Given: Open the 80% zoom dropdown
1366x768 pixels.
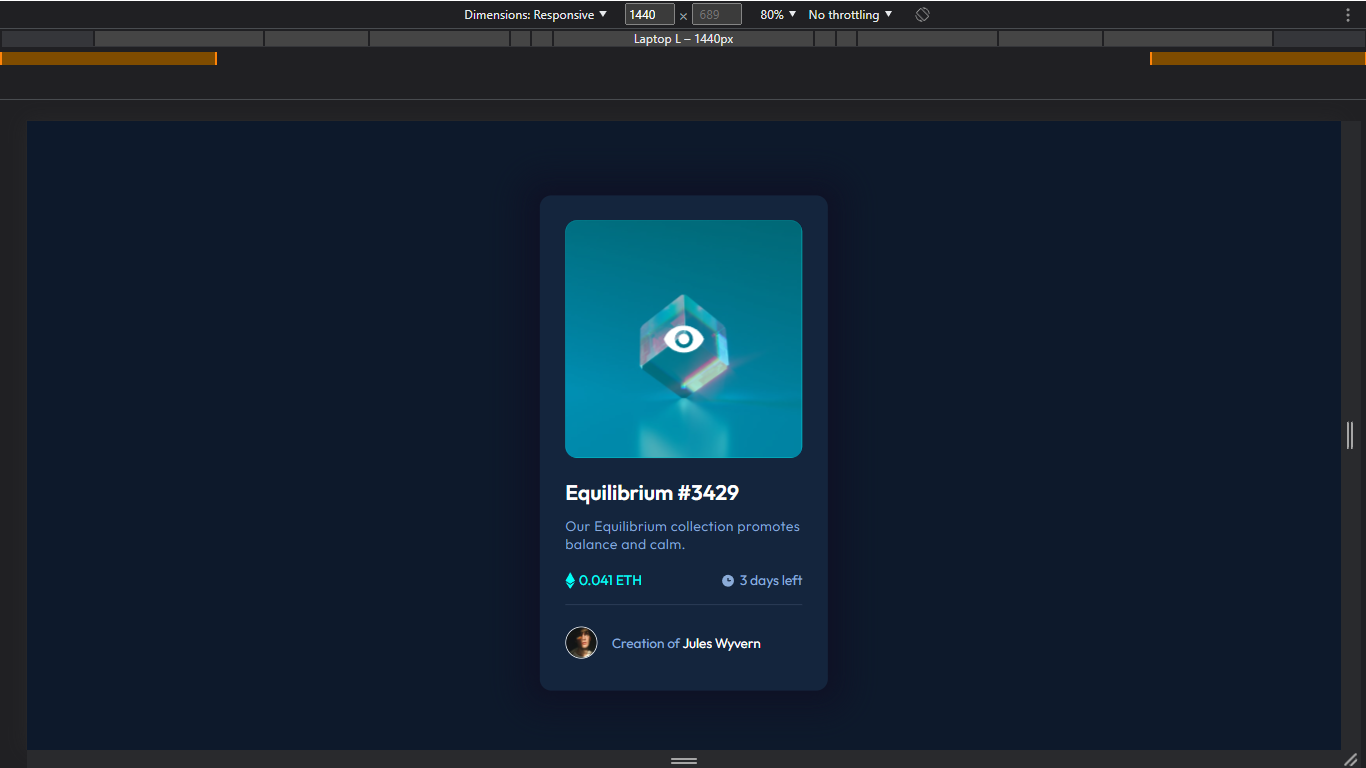Looking at the screenshot, I should (778, 15).
